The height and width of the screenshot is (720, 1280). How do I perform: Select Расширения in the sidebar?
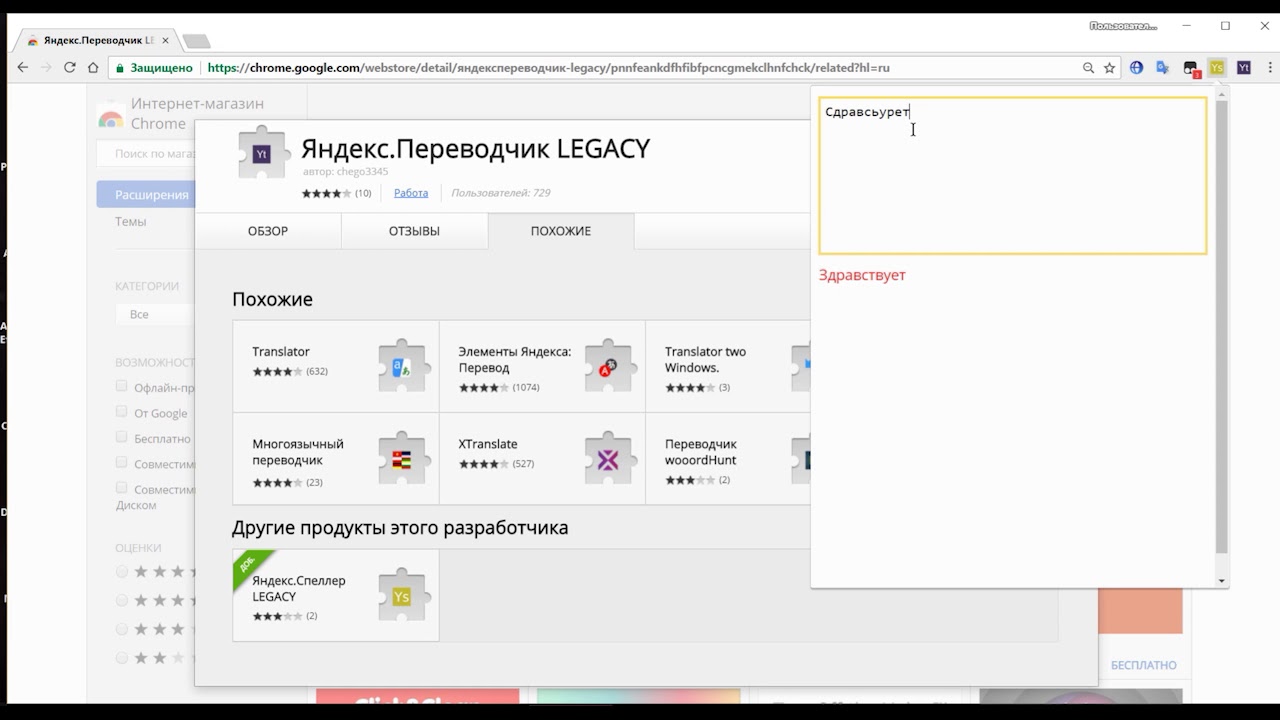tap(146, 195)
